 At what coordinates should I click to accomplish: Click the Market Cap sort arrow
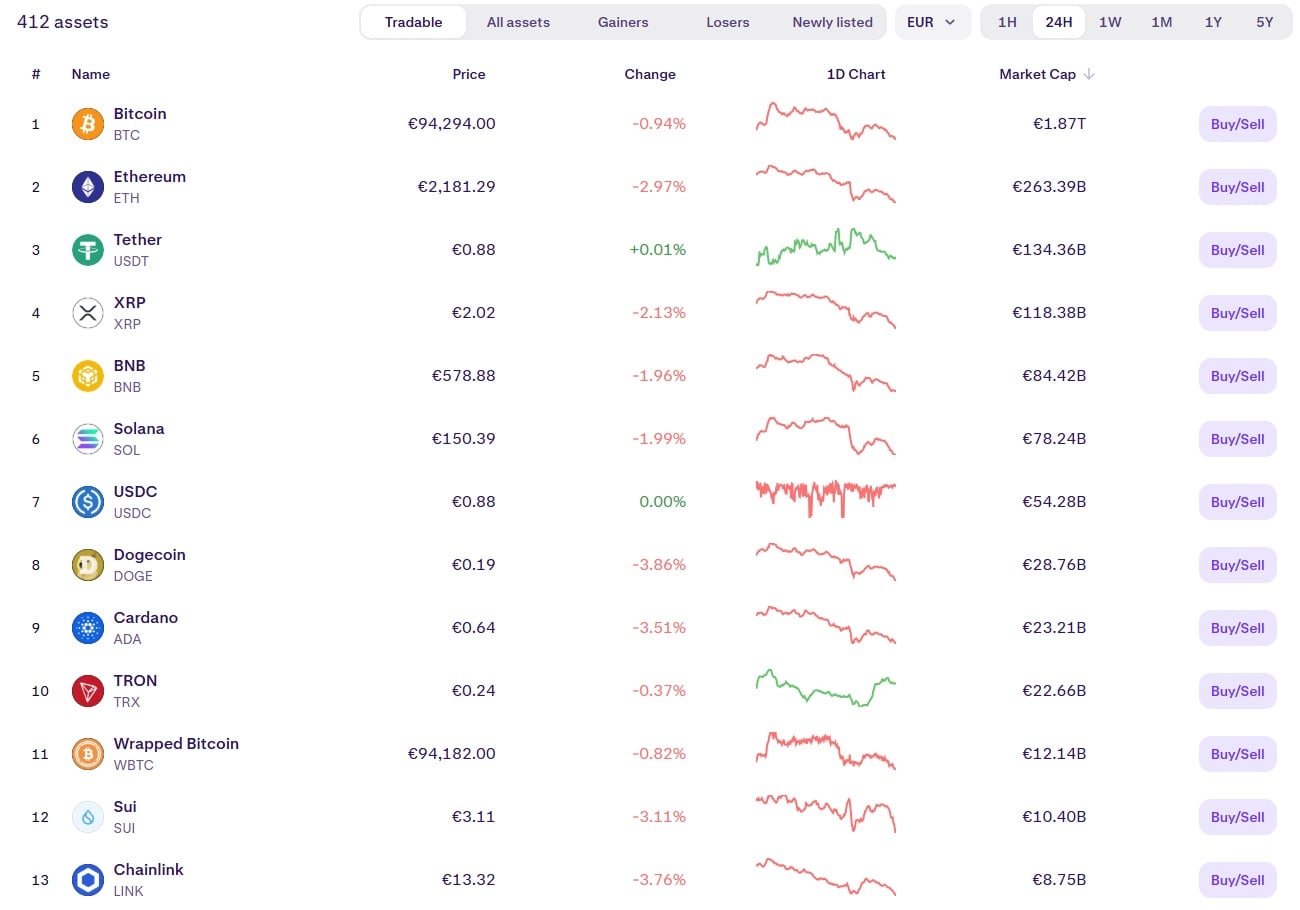pos(1089,73)
